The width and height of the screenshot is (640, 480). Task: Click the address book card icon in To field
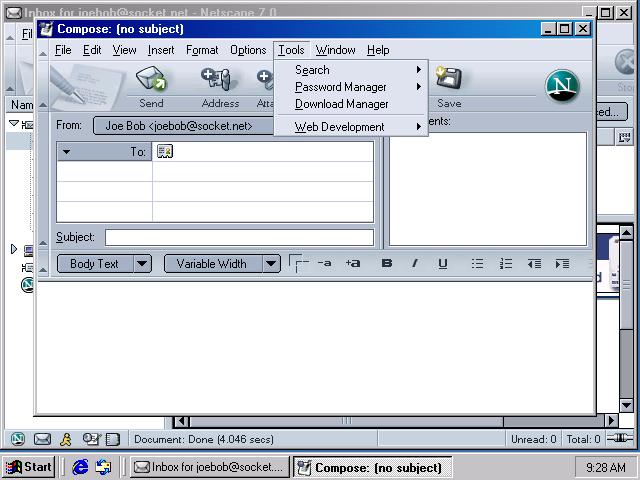(x=164, y=151)
